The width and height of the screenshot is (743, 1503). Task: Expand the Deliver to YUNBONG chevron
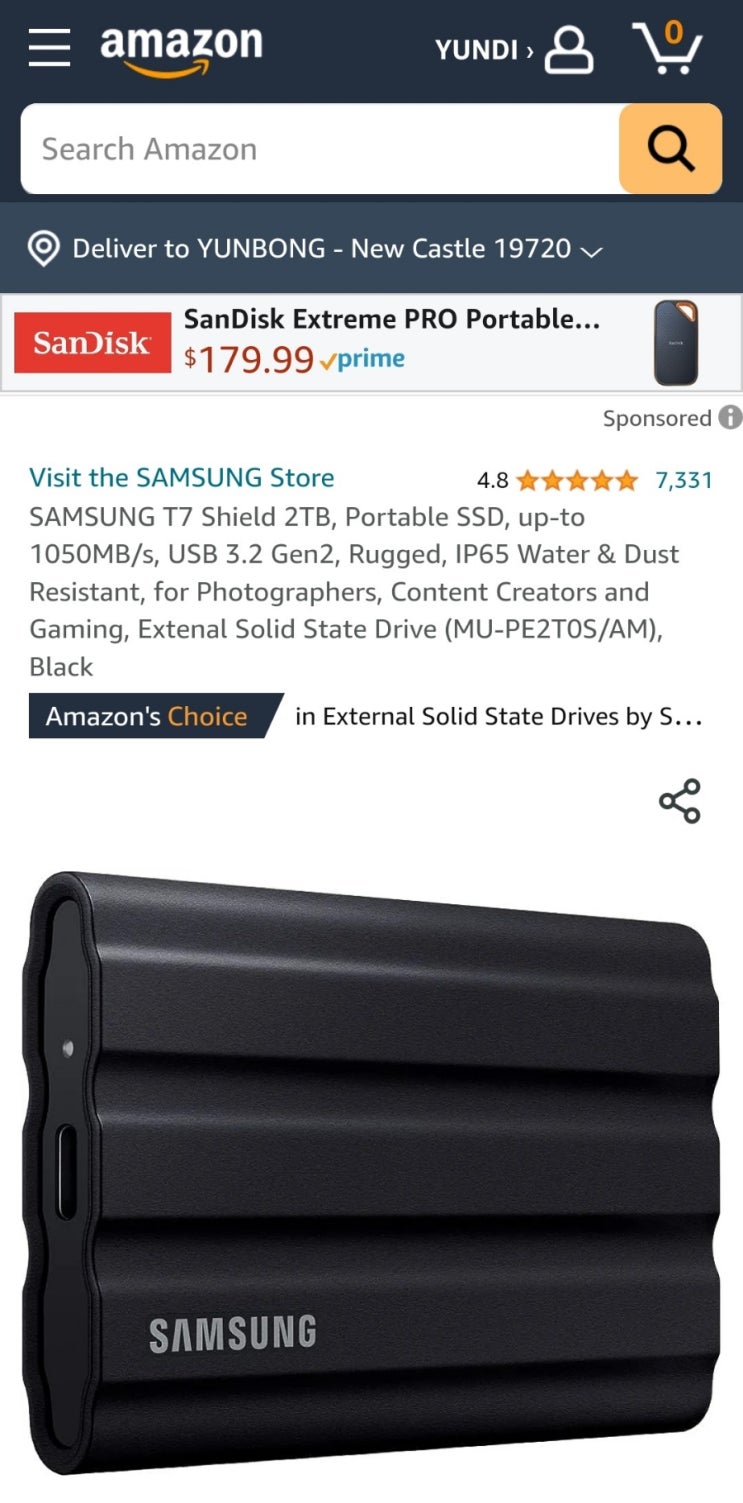591,251
